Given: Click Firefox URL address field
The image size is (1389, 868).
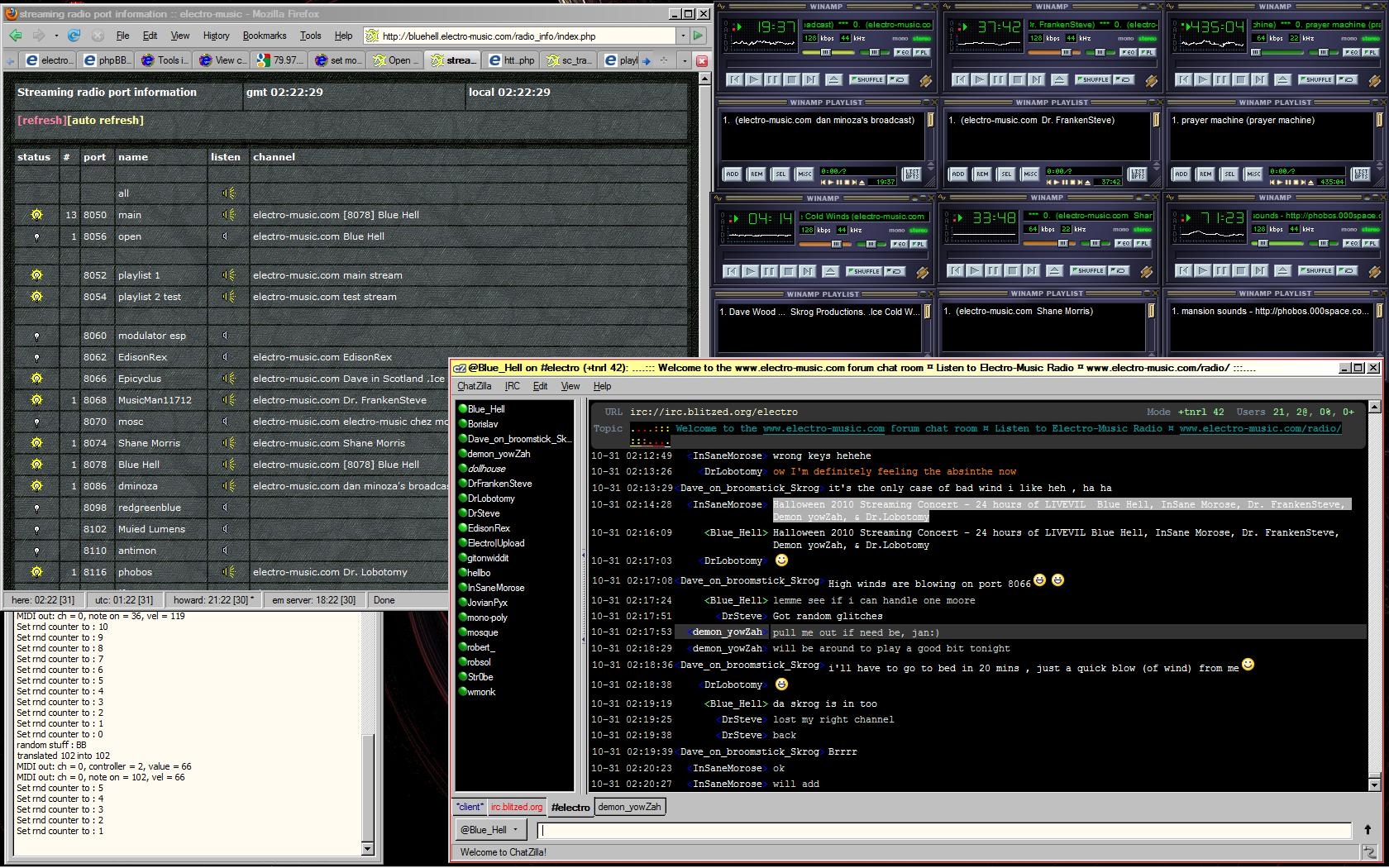Looking at the screenshot, I should (521, 36).
